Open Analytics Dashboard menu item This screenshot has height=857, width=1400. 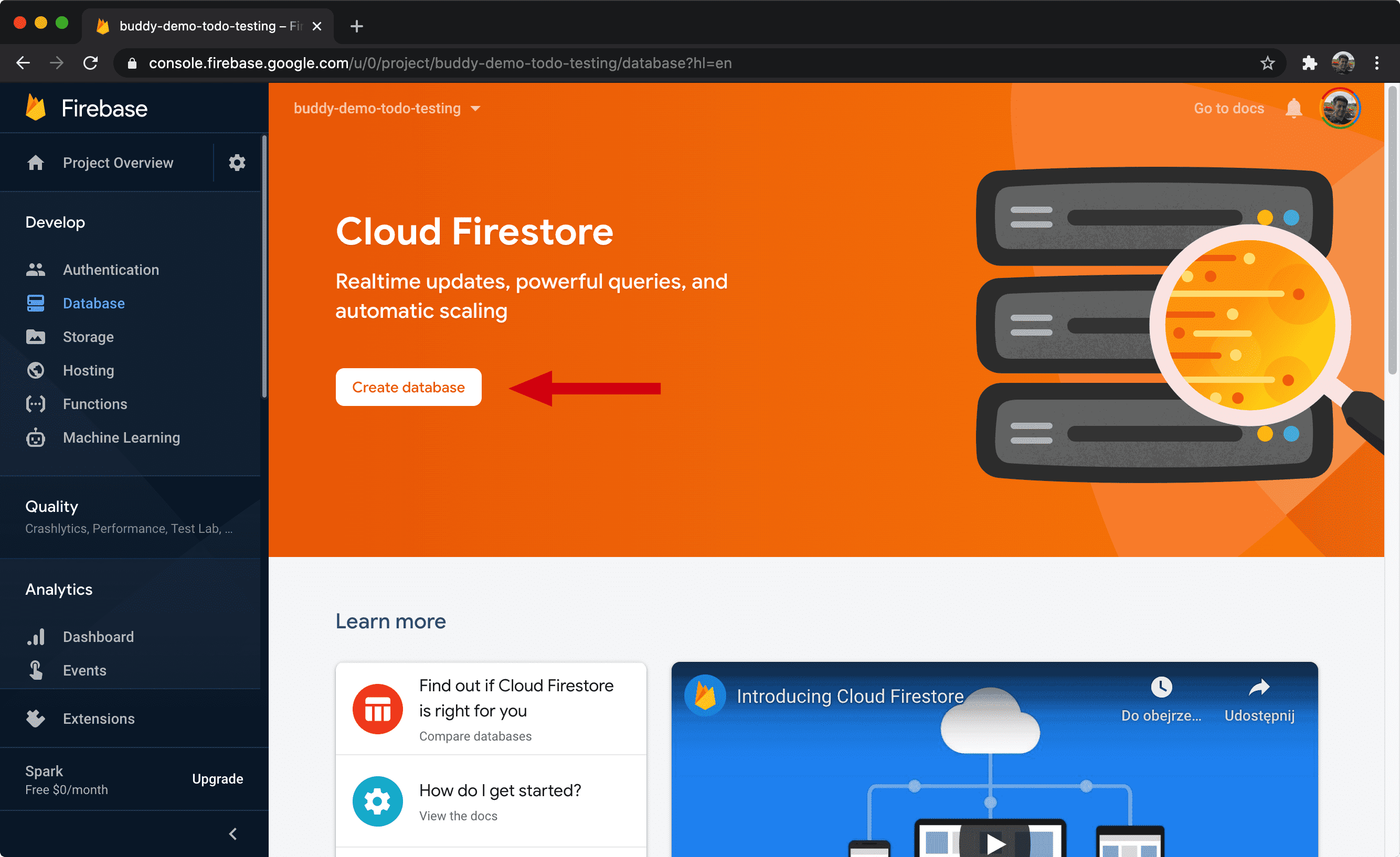tap(96, 635)
